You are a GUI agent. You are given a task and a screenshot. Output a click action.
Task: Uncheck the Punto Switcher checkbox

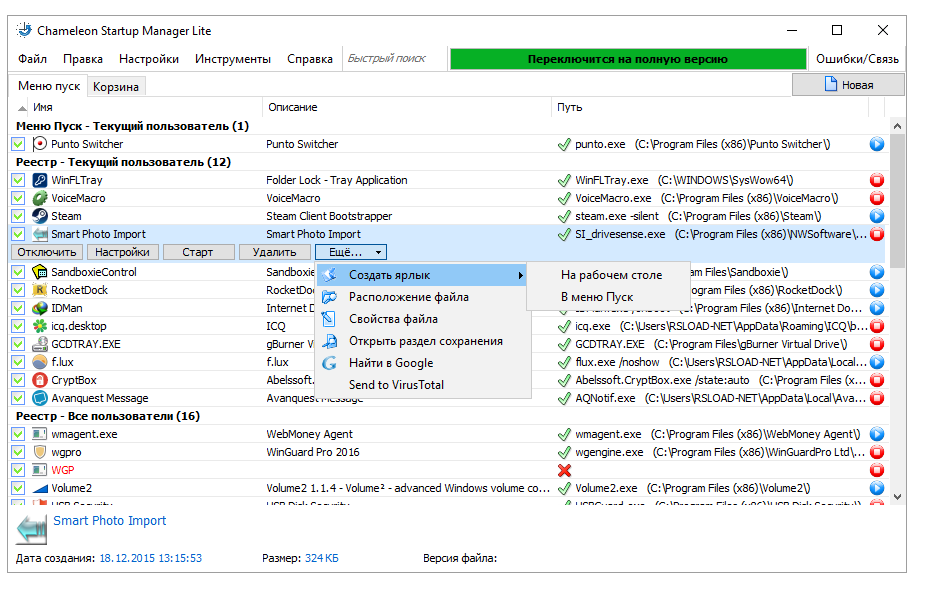click(x=18, y=144)
